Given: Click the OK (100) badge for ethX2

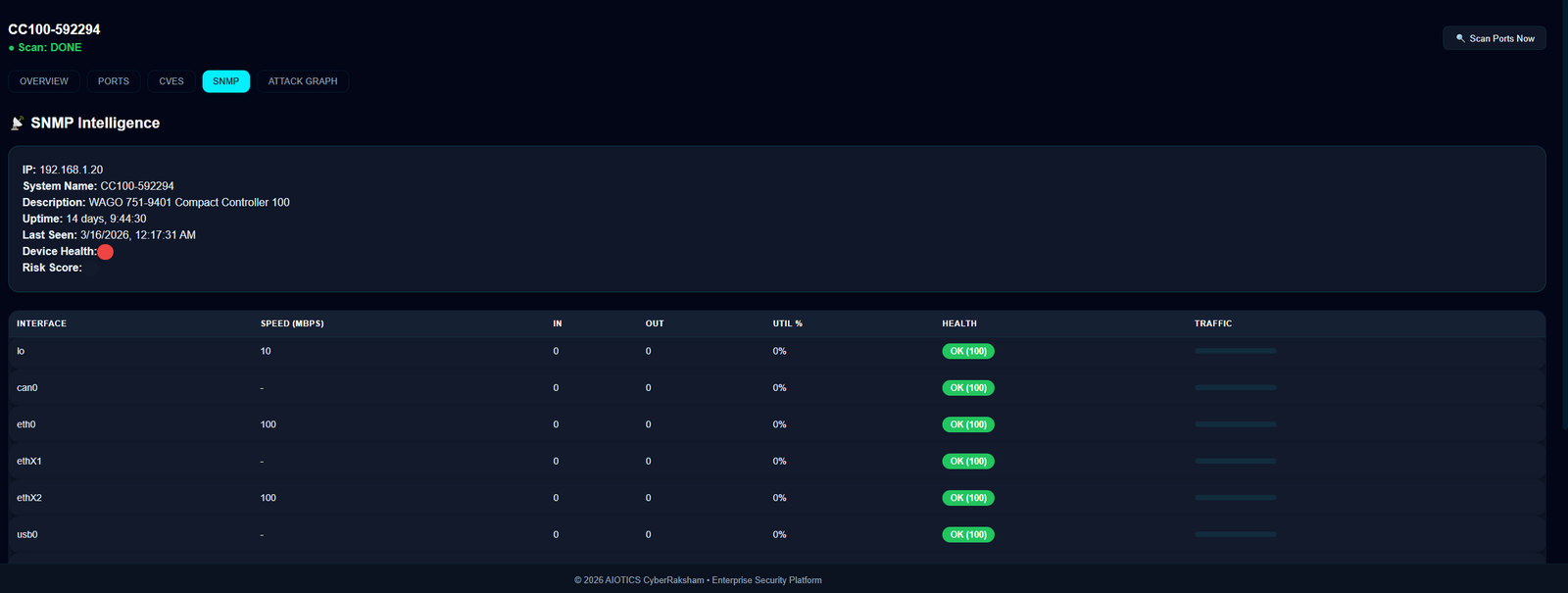Looking at the screenshot, I should (968, 498).
